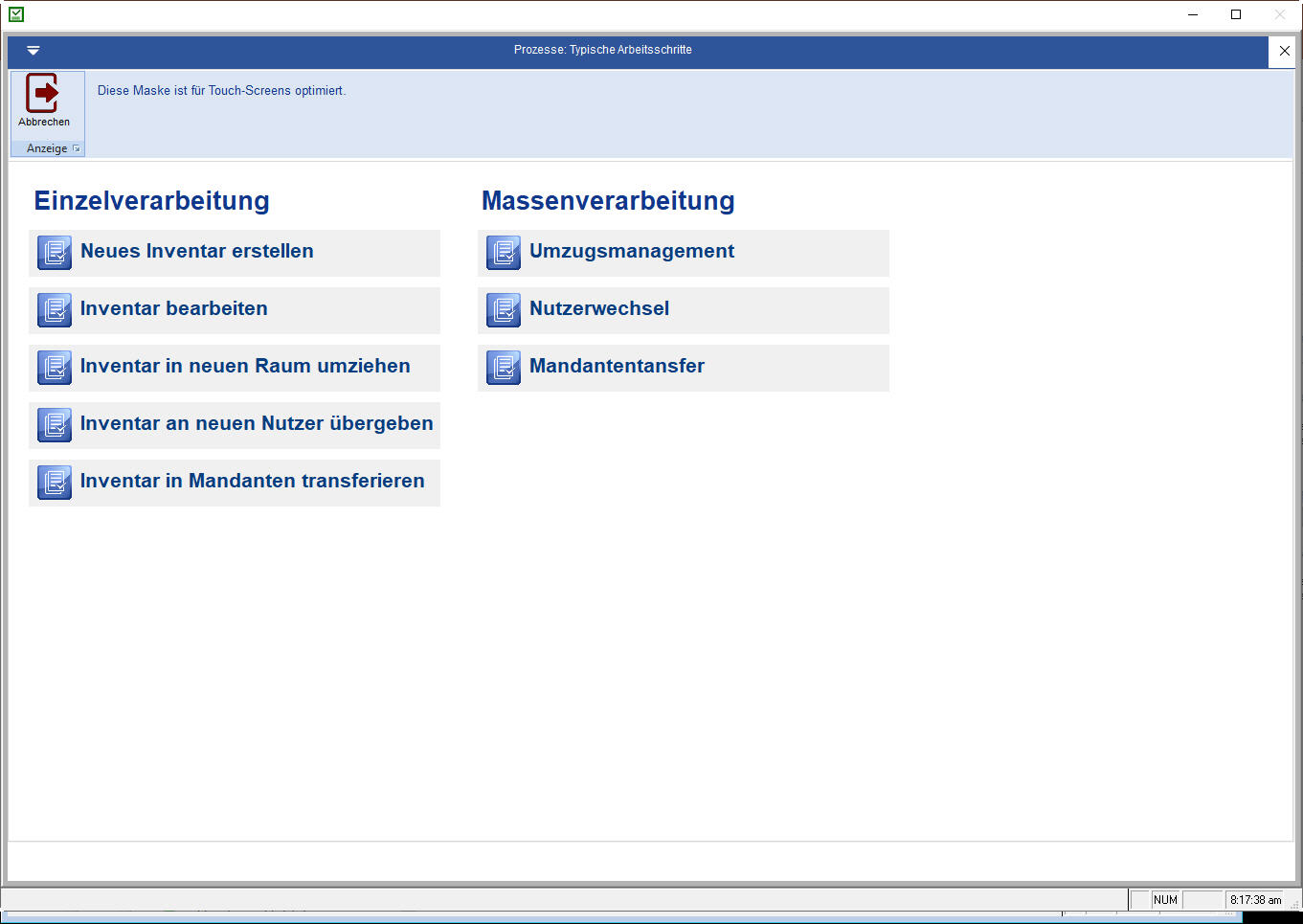
Task: Click icon beside Inventar an neuen Nutzer übergeben
Action: coord(55,425)
